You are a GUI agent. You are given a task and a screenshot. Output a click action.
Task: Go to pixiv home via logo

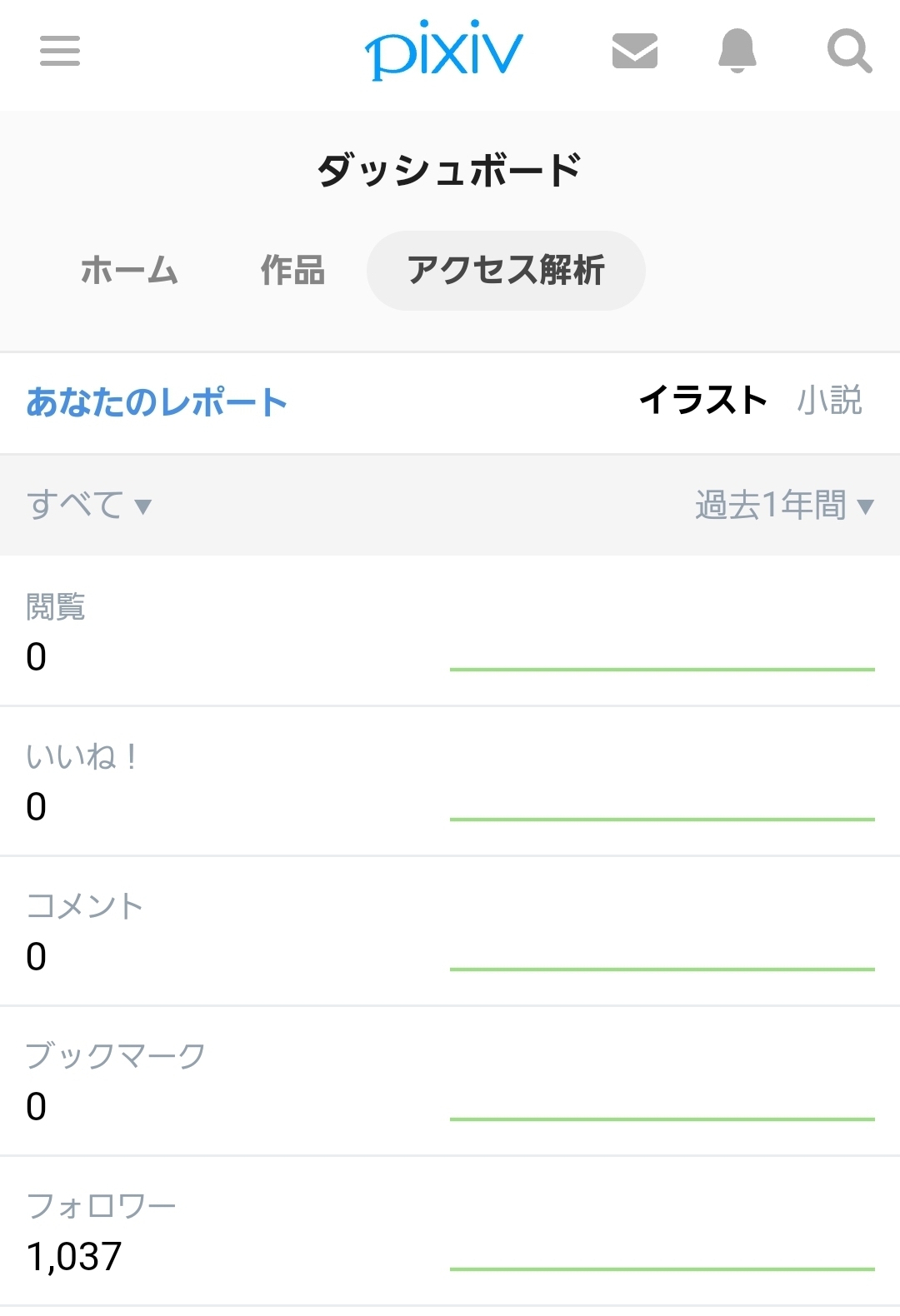click(443, 50)
